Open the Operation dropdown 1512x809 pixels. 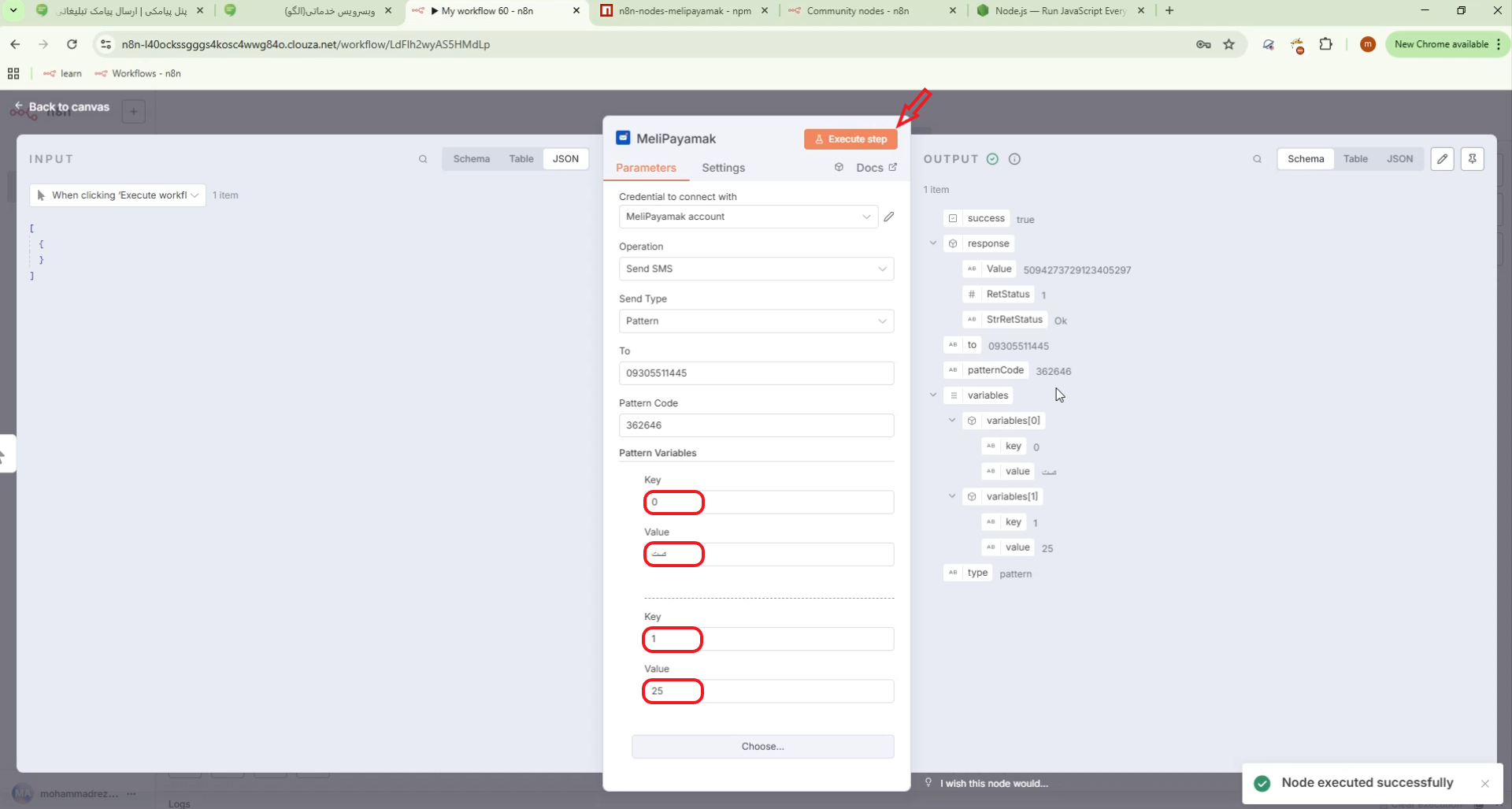pyautogui.click(x=756, y=269)
